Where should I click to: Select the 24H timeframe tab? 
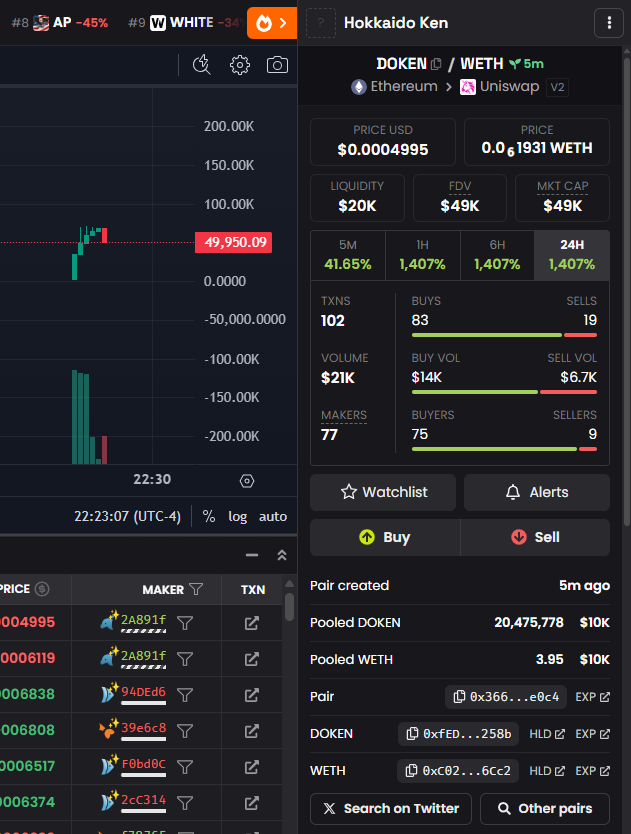click(572, 255)
